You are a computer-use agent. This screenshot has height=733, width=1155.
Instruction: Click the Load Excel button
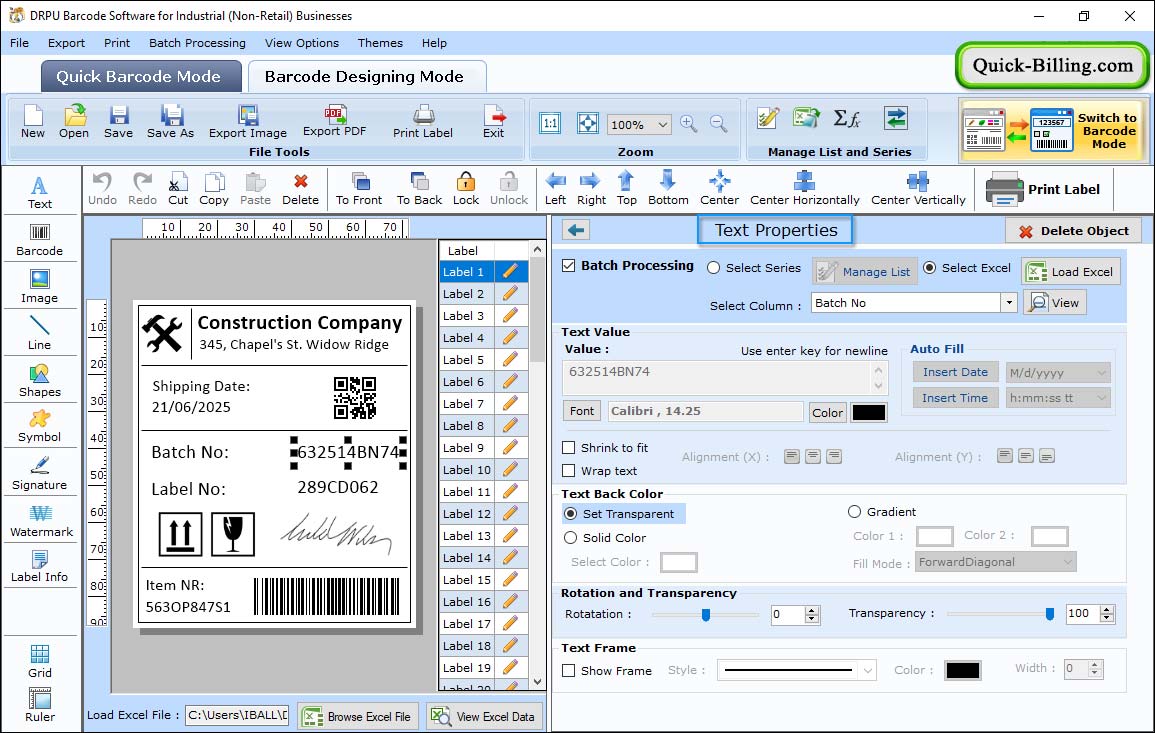[1071, 272]
